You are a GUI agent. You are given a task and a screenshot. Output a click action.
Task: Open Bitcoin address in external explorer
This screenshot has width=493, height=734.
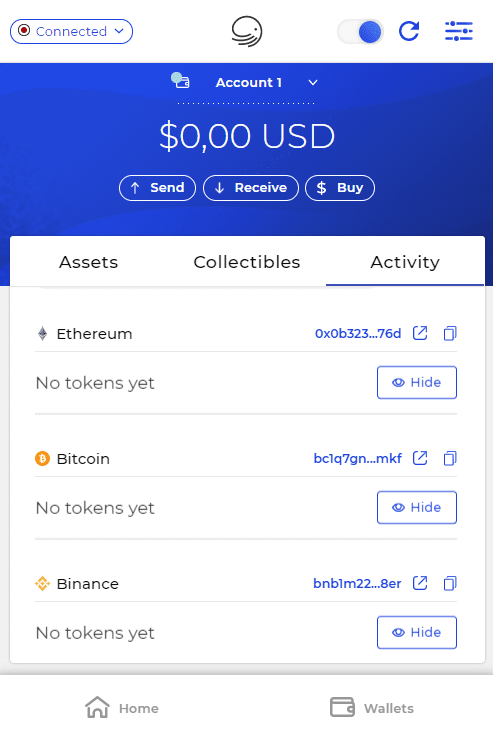point(420,458)
